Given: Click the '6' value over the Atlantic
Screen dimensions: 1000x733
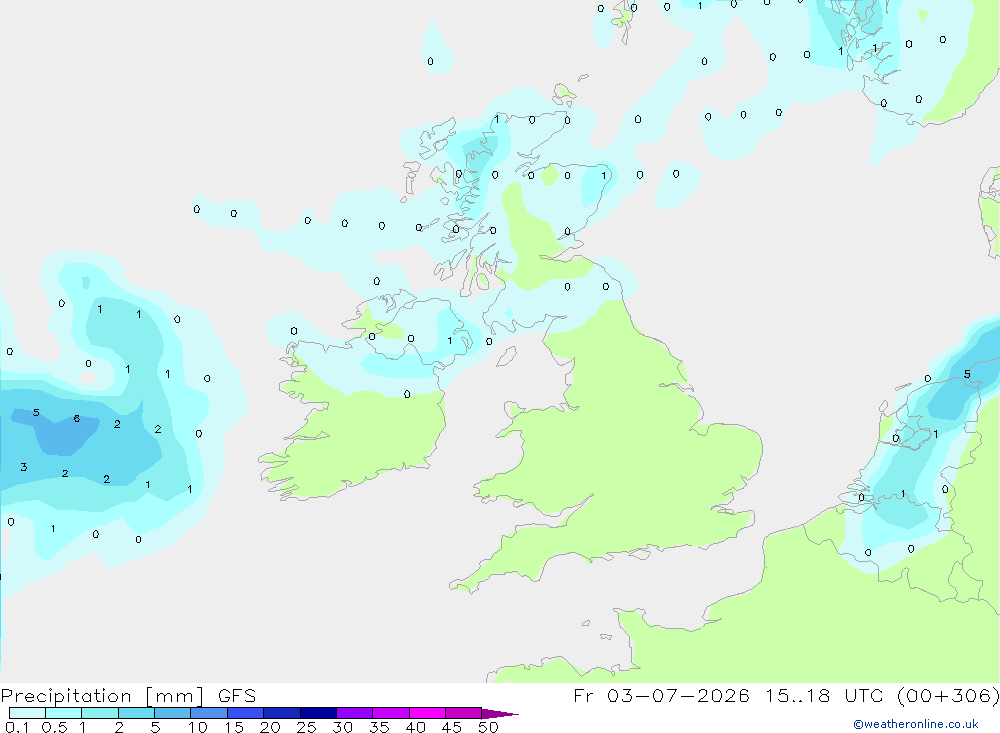Looking at the screenshot, I should (x=77, y=418).
